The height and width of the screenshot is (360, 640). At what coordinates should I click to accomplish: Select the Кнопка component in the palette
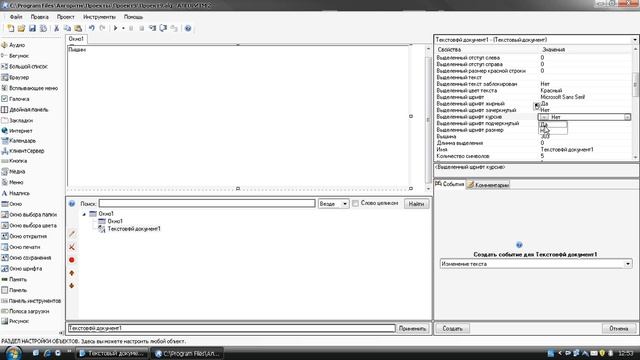pos(14,161)
